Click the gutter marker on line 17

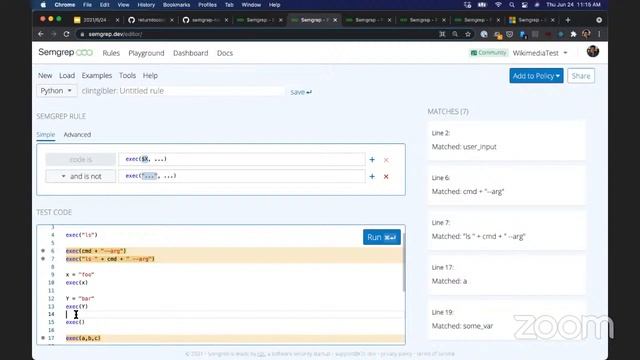point(43,338)
